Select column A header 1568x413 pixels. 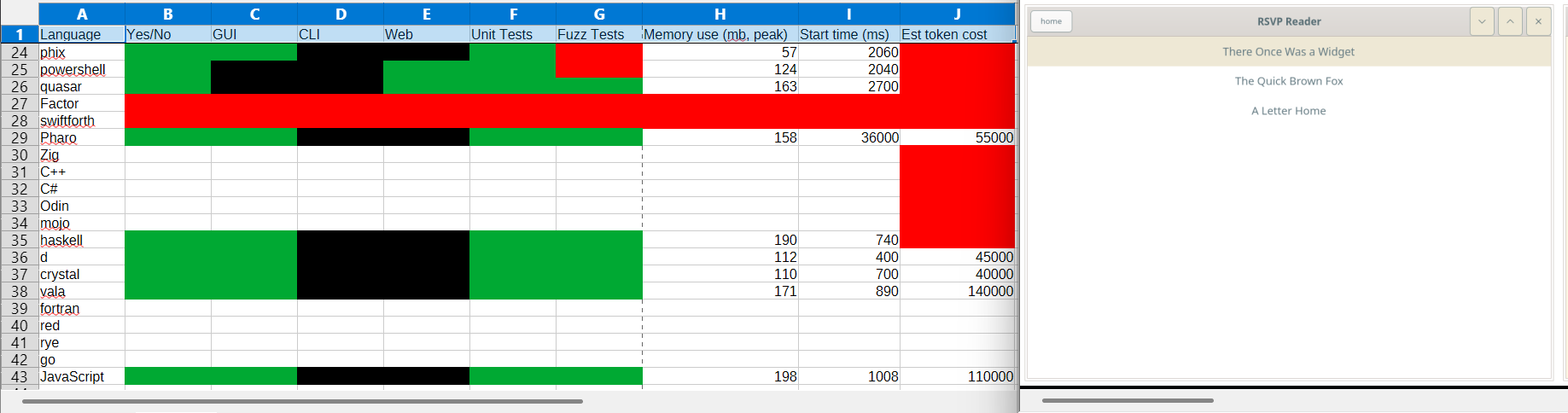click(x=82, y=14)
